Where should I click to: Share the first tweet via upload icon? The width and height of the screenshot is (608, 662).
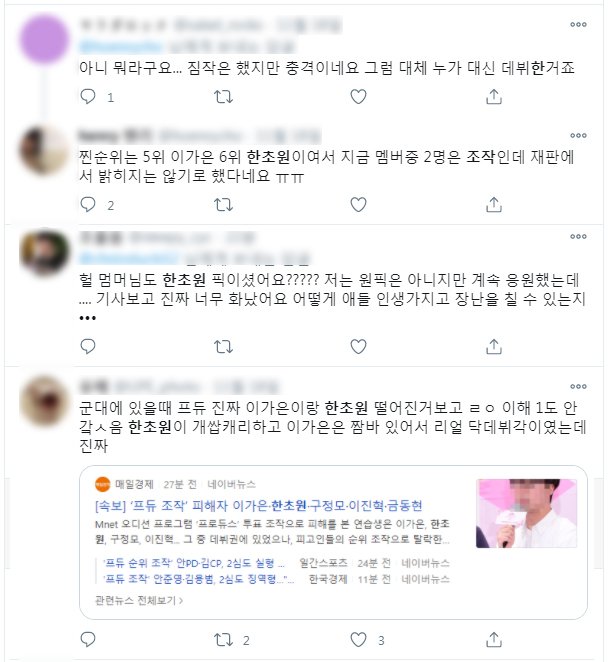[494, 97]
